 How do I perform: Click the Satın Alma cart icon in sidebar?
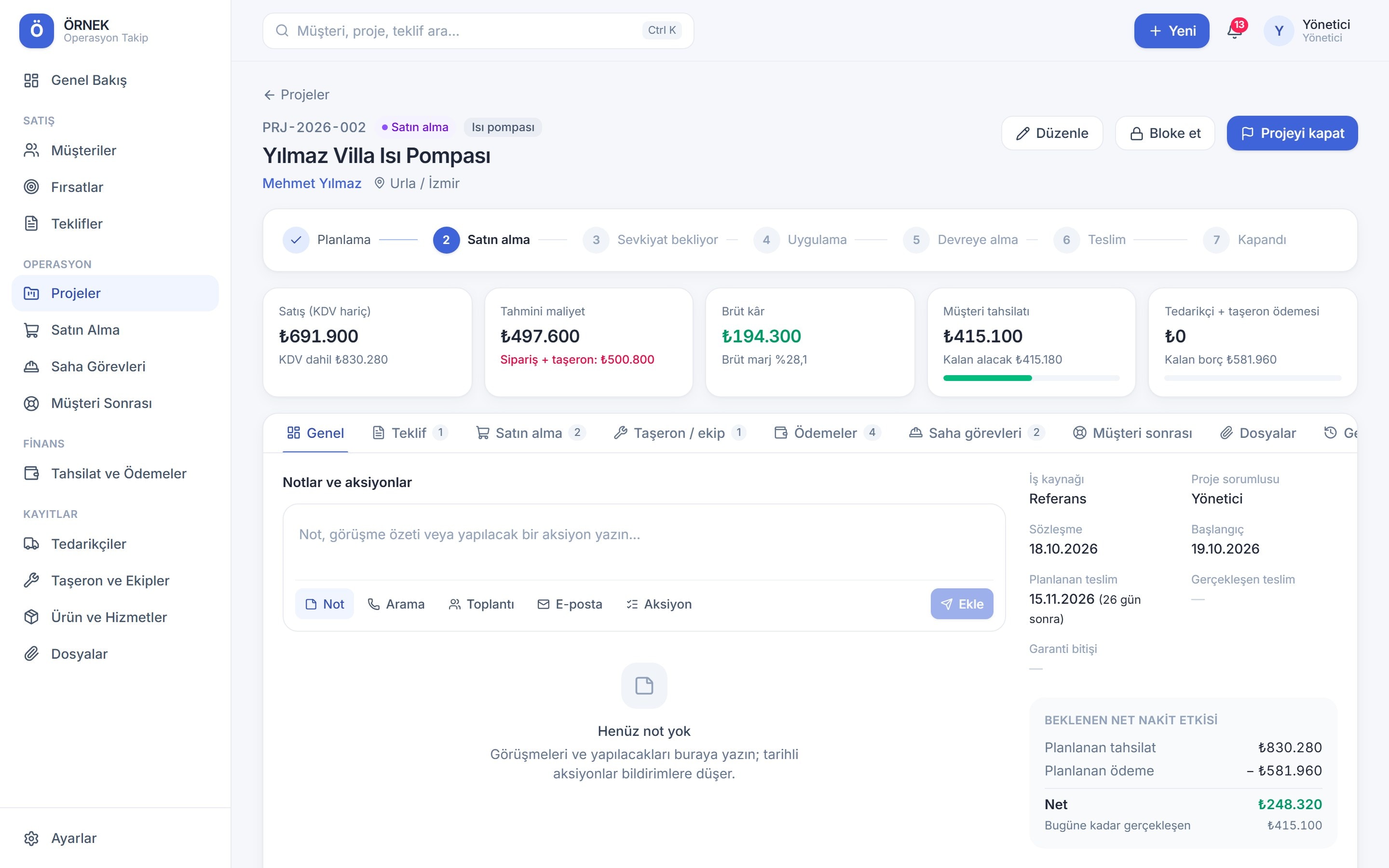click(x=31, y=330)
